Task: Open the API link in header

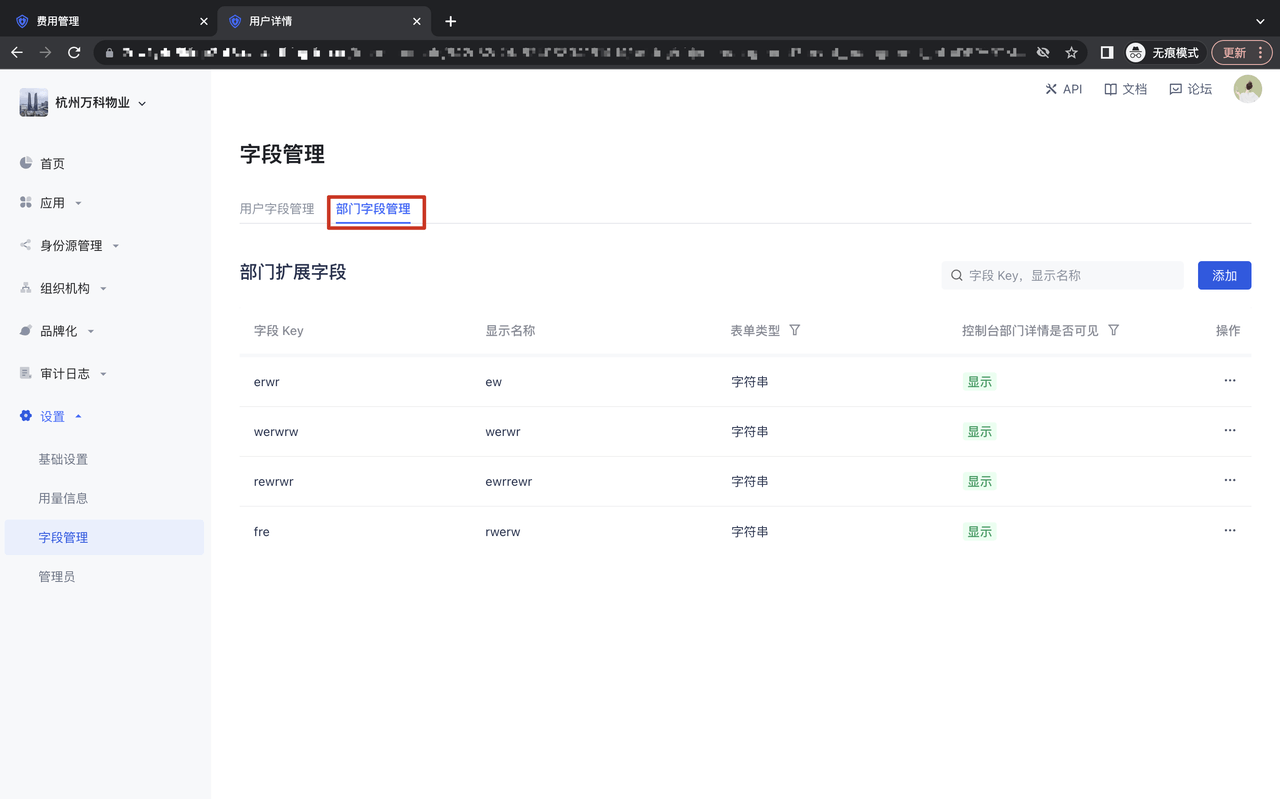Action: click(x=1063, y=89)
